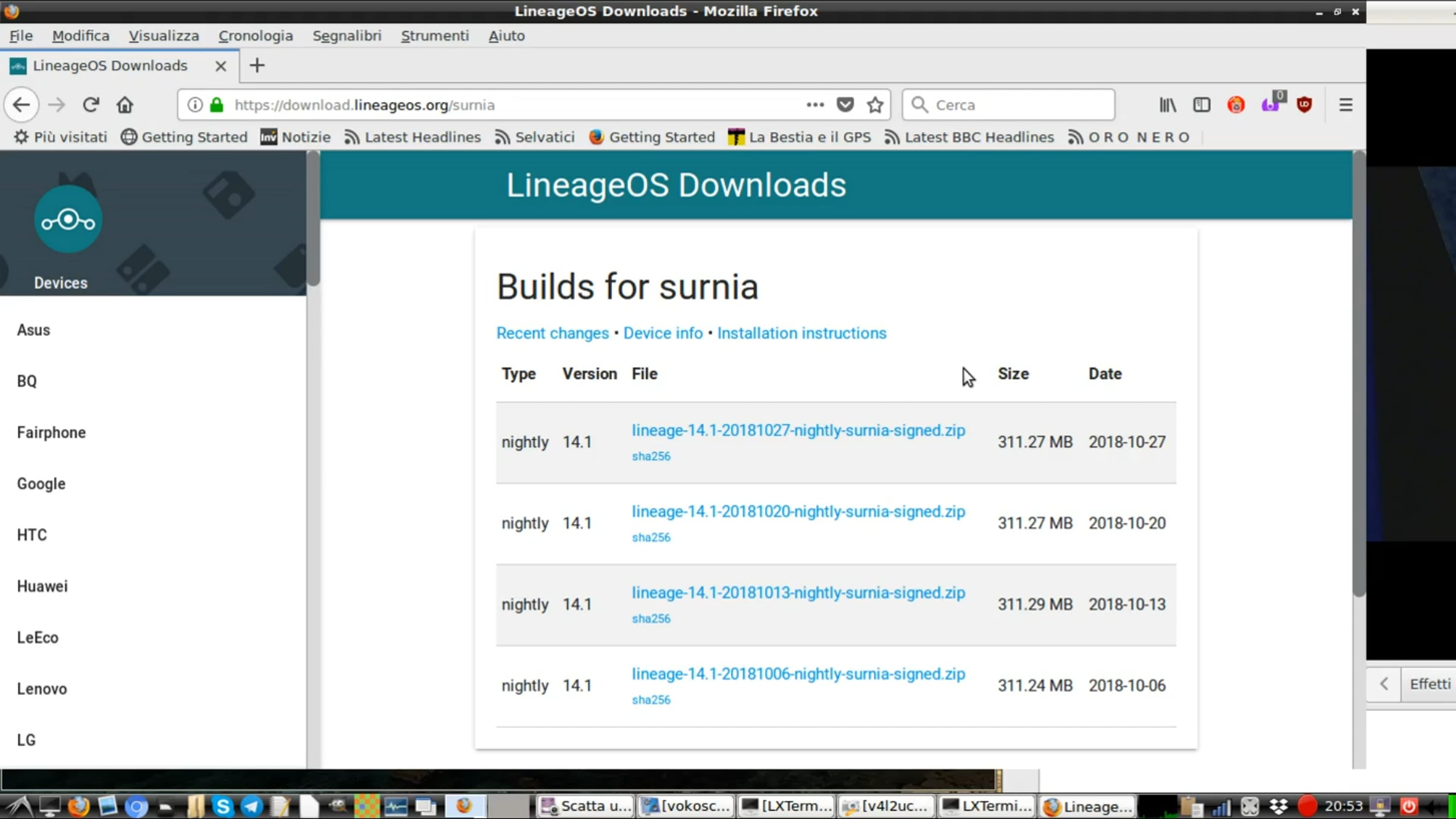The height and width of the screenshot is (819, 1456).
Task: Show sidebars using the sidebar icon
Action: coord(1202,105)
